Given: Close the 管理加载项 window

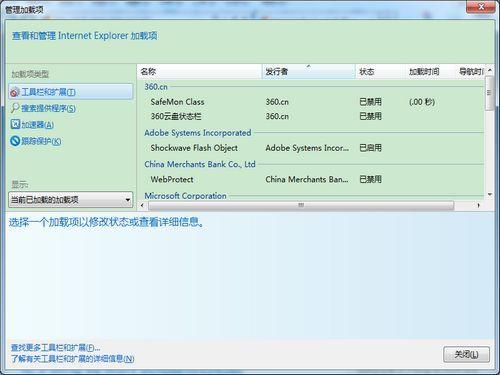Looking at the screenshot, I should coord(481,6).
